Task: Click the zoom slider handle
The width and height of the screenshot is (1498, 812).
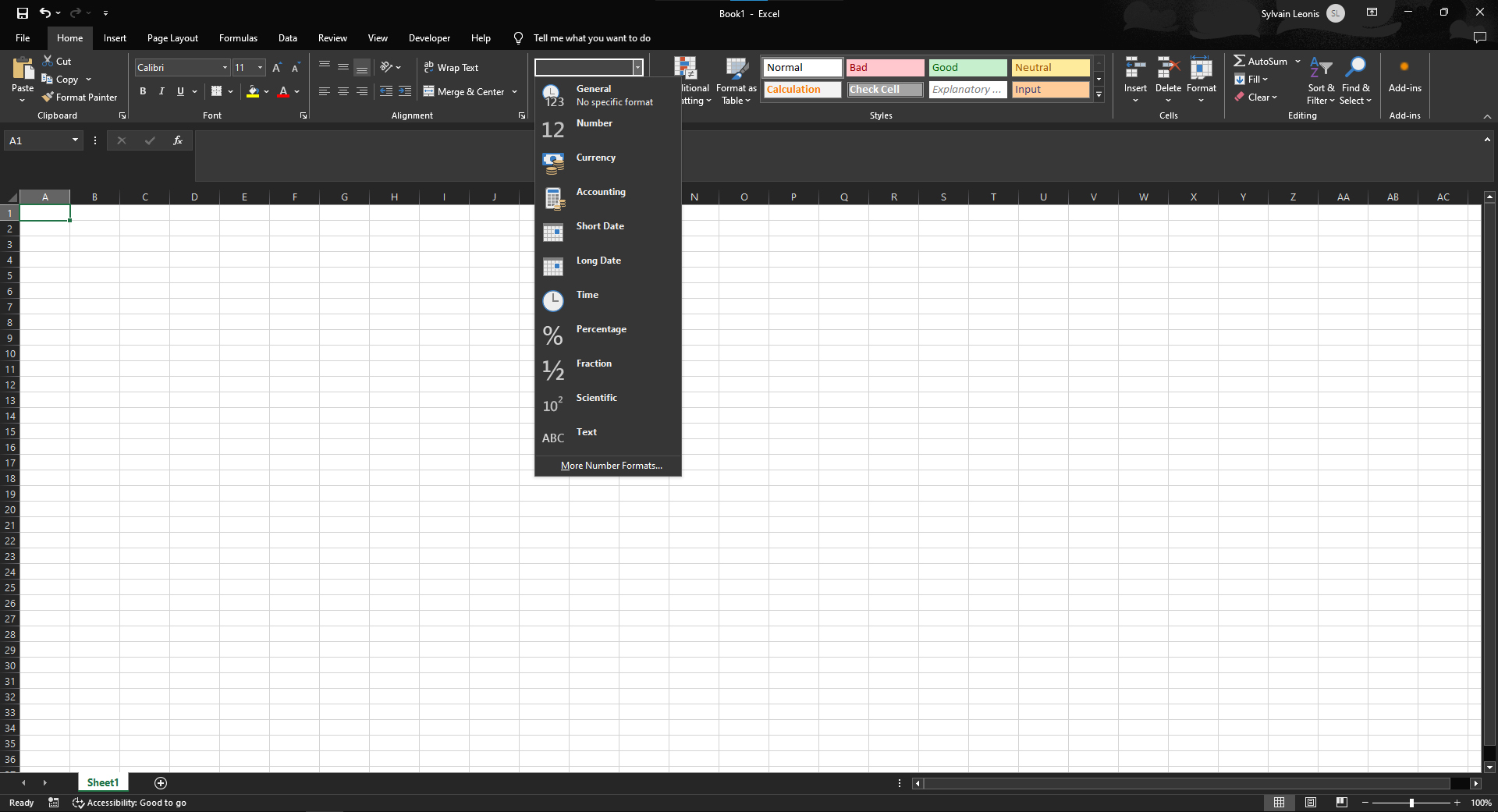Action: [x=1411, y=803]
